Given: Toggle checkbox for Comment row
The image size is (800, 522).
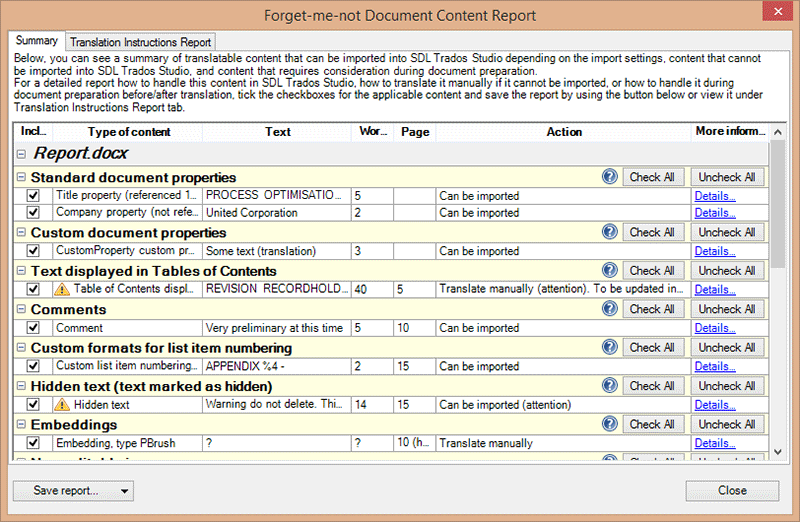Looking at the screenshot, I should 33,328.
